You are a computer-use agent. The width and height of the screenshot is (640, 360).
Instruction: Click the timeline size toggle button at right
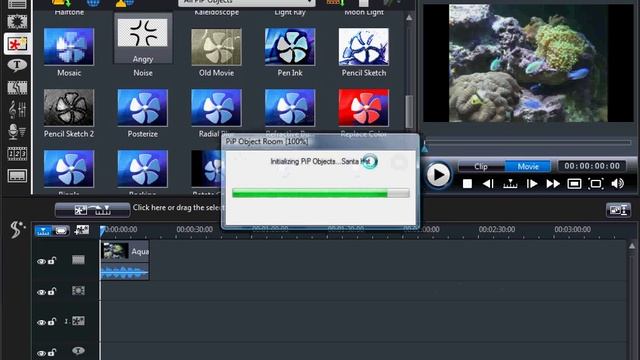coord(618,210)
